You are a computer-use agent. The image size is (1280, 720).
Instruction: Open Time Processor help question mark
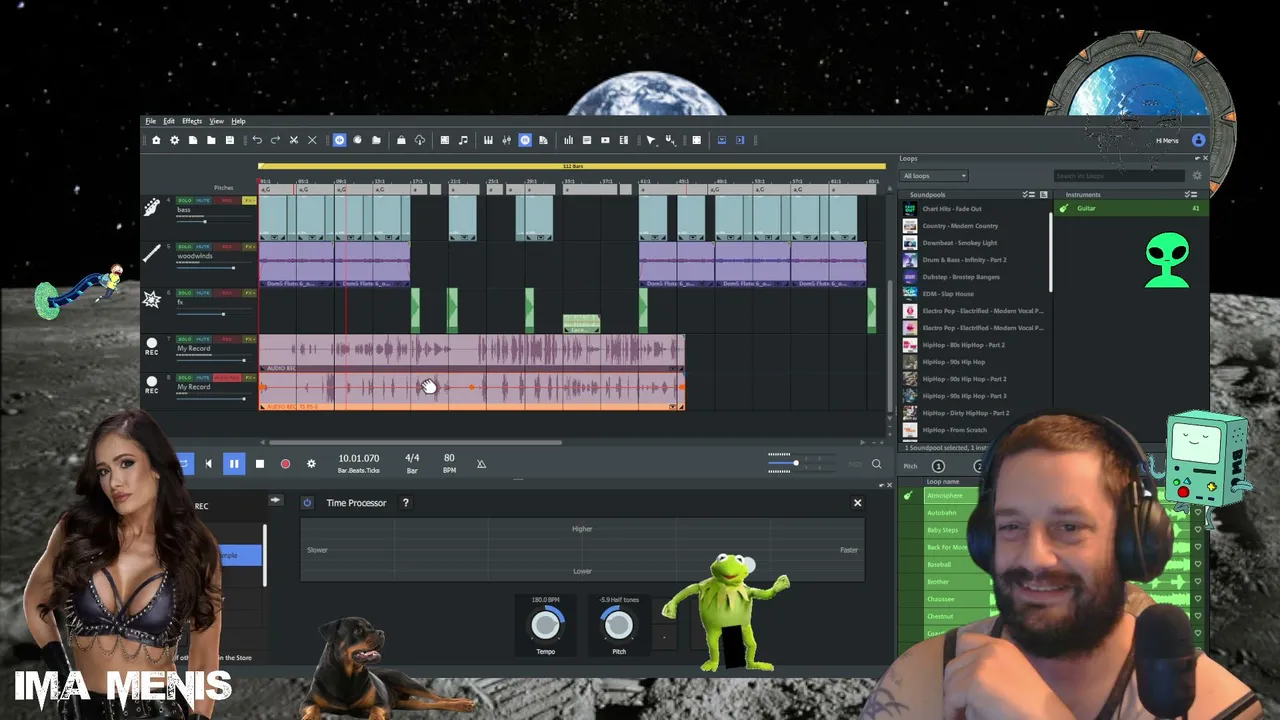(x=405, y=503)
